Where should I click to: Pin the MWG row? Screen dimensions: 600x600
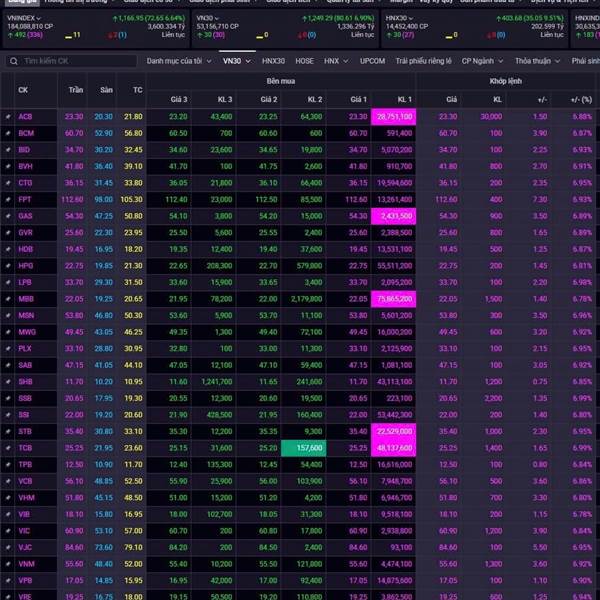click(8, 332)
